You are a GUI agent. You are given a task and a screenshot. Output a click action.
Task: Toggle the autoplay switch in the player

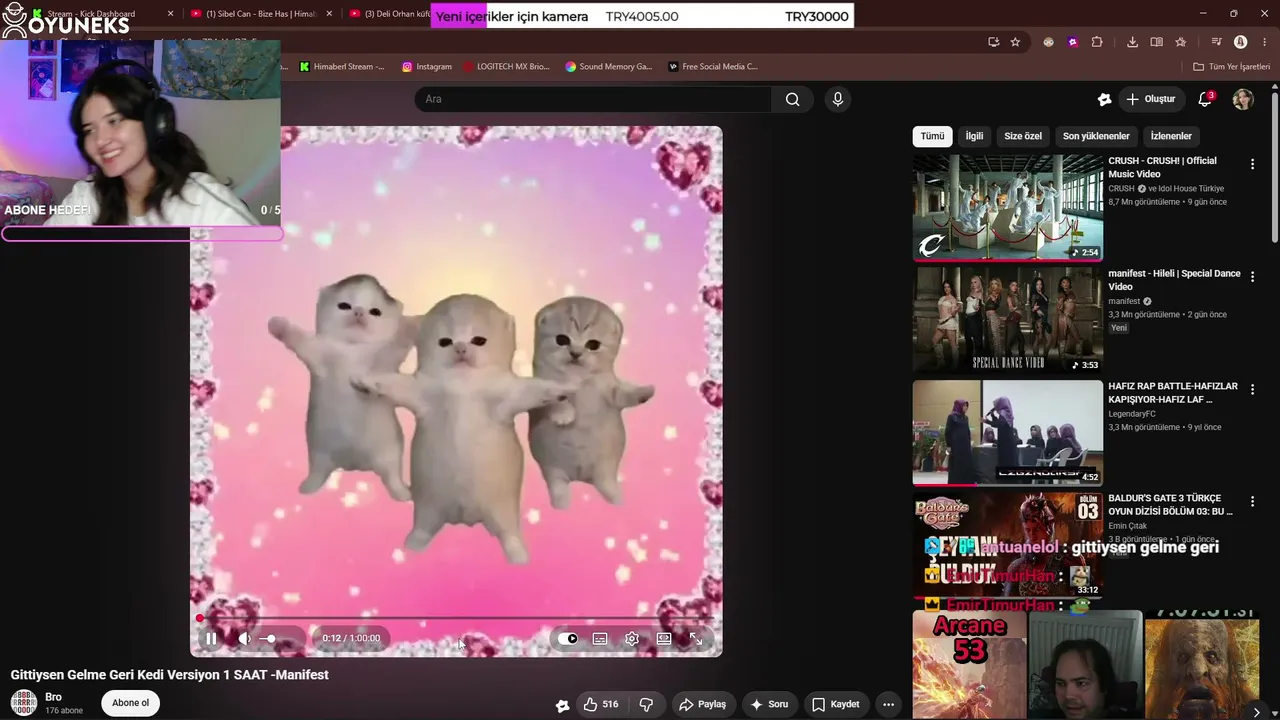pyautogui.click(x=568, y=638)
